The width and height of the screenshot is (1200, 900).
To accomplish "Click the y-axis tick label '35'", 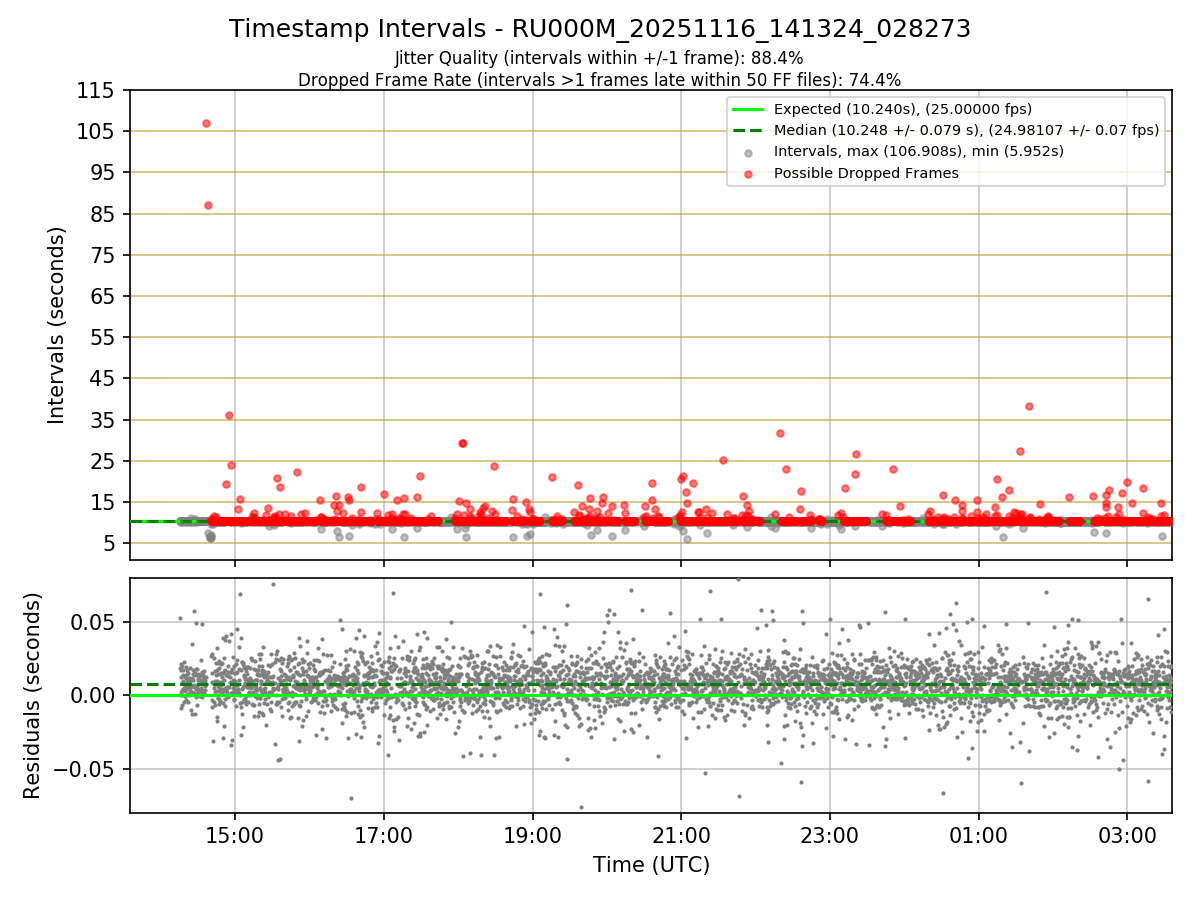I will (102, 421).
